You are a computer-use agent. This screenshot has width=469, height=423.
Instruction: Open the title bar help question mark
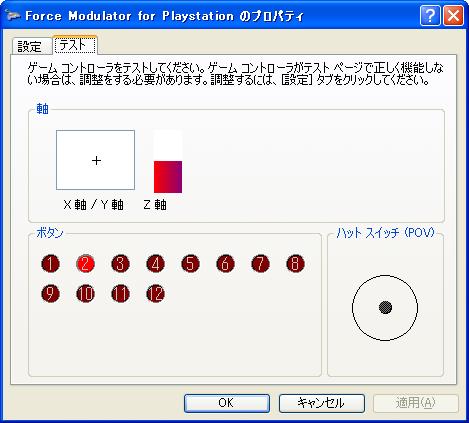tap(430, 15)
